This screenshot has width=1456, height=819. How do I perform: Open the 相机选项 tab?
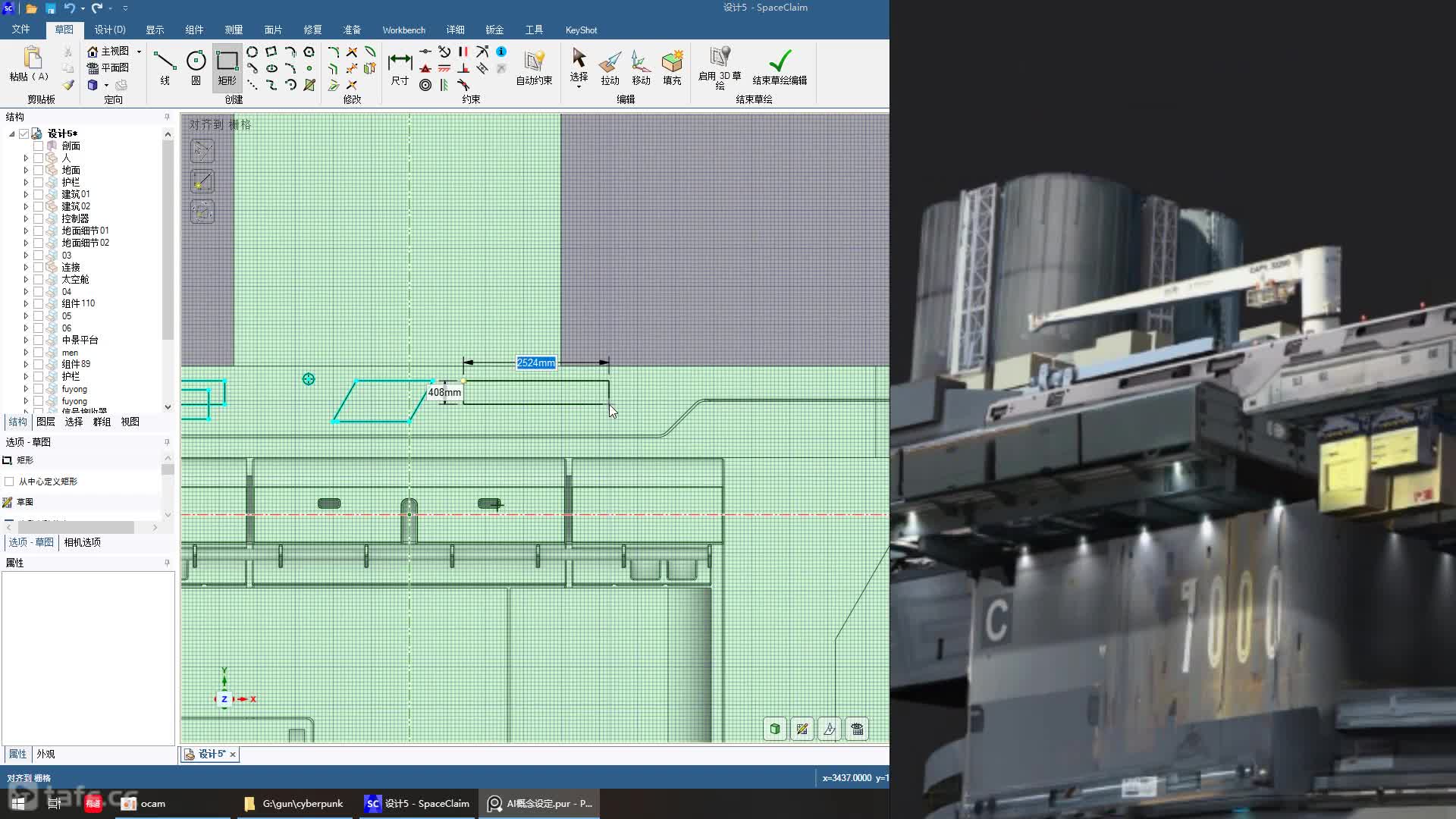click(x=82, y=542)
